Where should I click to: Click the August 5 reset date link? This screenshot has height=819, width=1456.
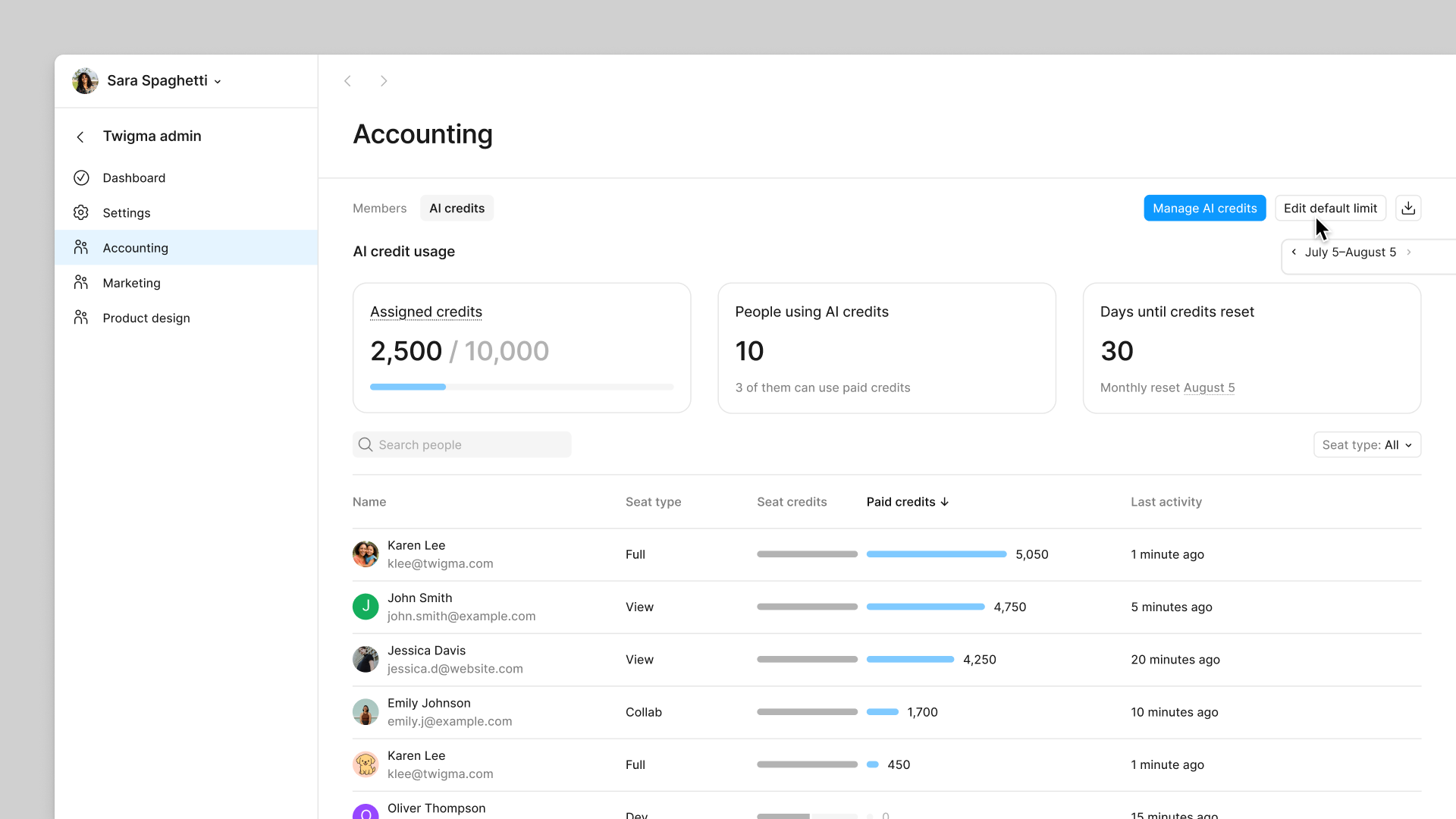point(1209,388)
